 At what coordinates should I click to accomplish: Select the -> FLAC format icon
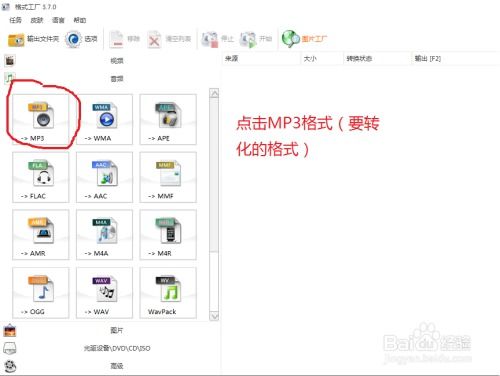tap(41, 177)
